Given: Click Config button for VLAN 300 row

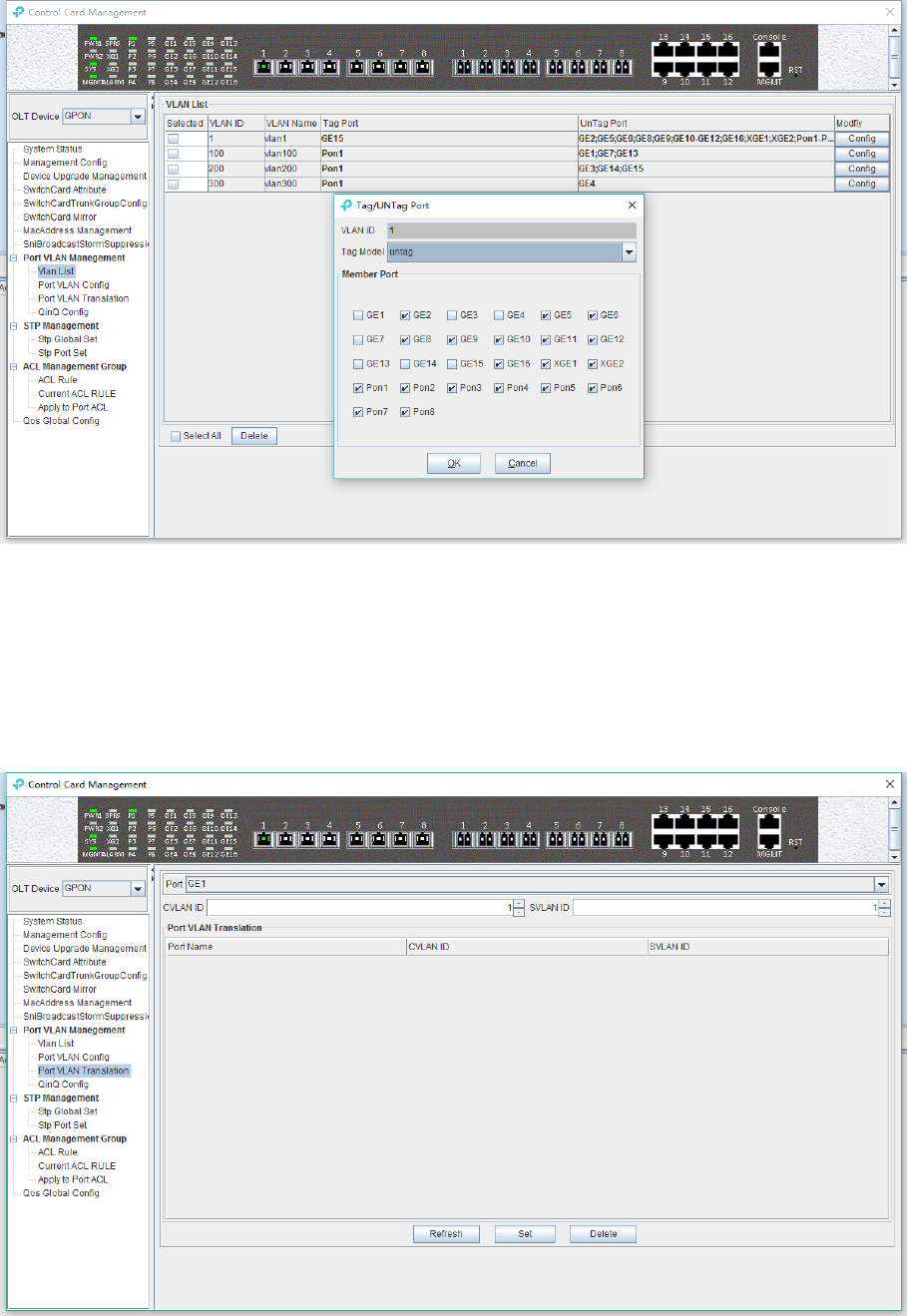Looking at the screenshot, I should click(x=862, y=184).
